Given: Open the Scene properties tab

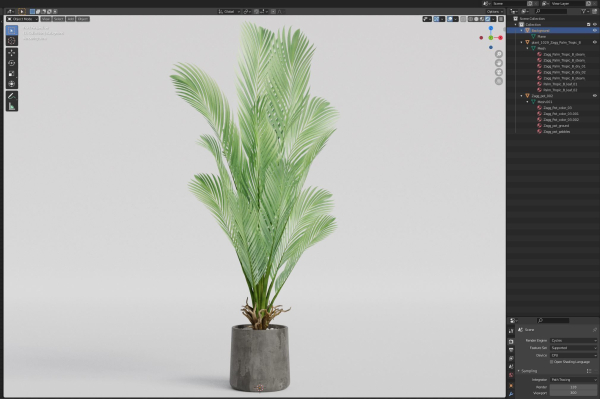Looking at the screenshot, I should tap(511, 366).
